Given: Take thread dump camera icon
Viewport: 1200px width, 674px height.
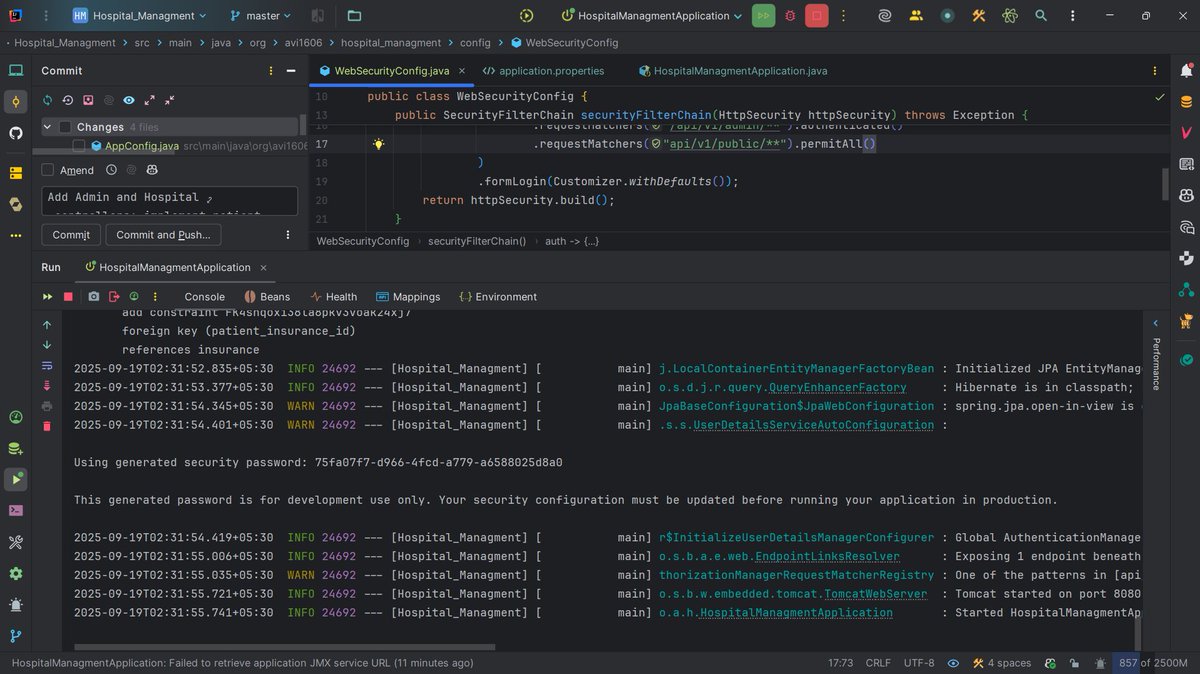Looking at the screenshot, I should tap(93, 297).
